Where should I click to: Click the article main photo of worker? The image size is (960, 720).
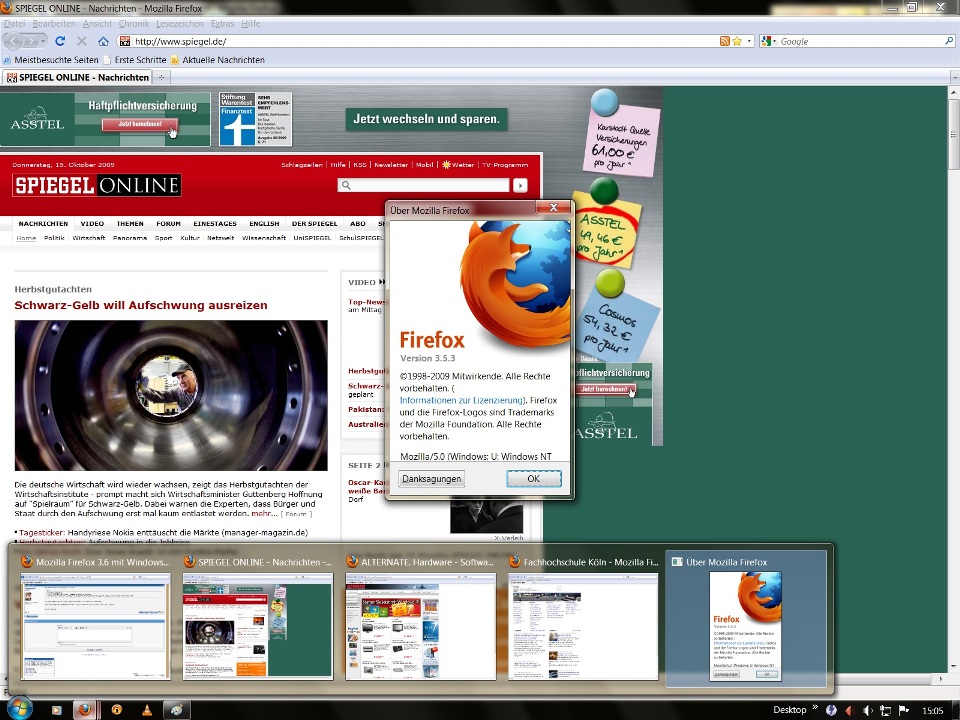pyautogui.click(x=171, y=396)
